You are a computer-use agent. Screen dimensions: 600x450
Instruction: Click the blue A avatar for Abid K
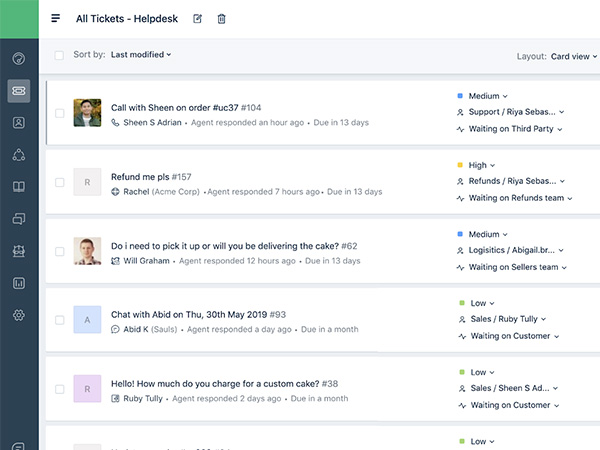(87, 320)
